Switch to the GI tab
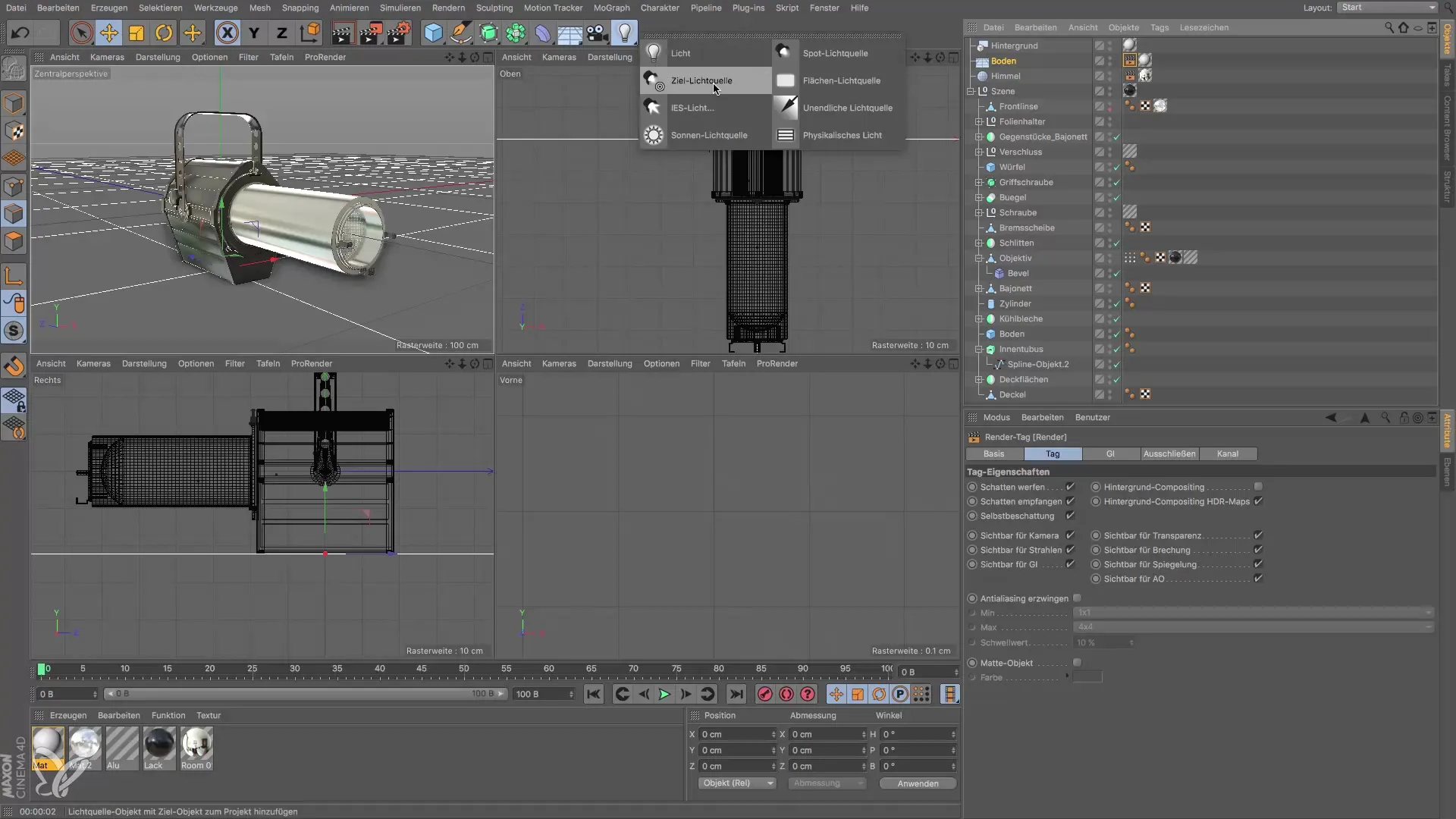 [1110, 453]
